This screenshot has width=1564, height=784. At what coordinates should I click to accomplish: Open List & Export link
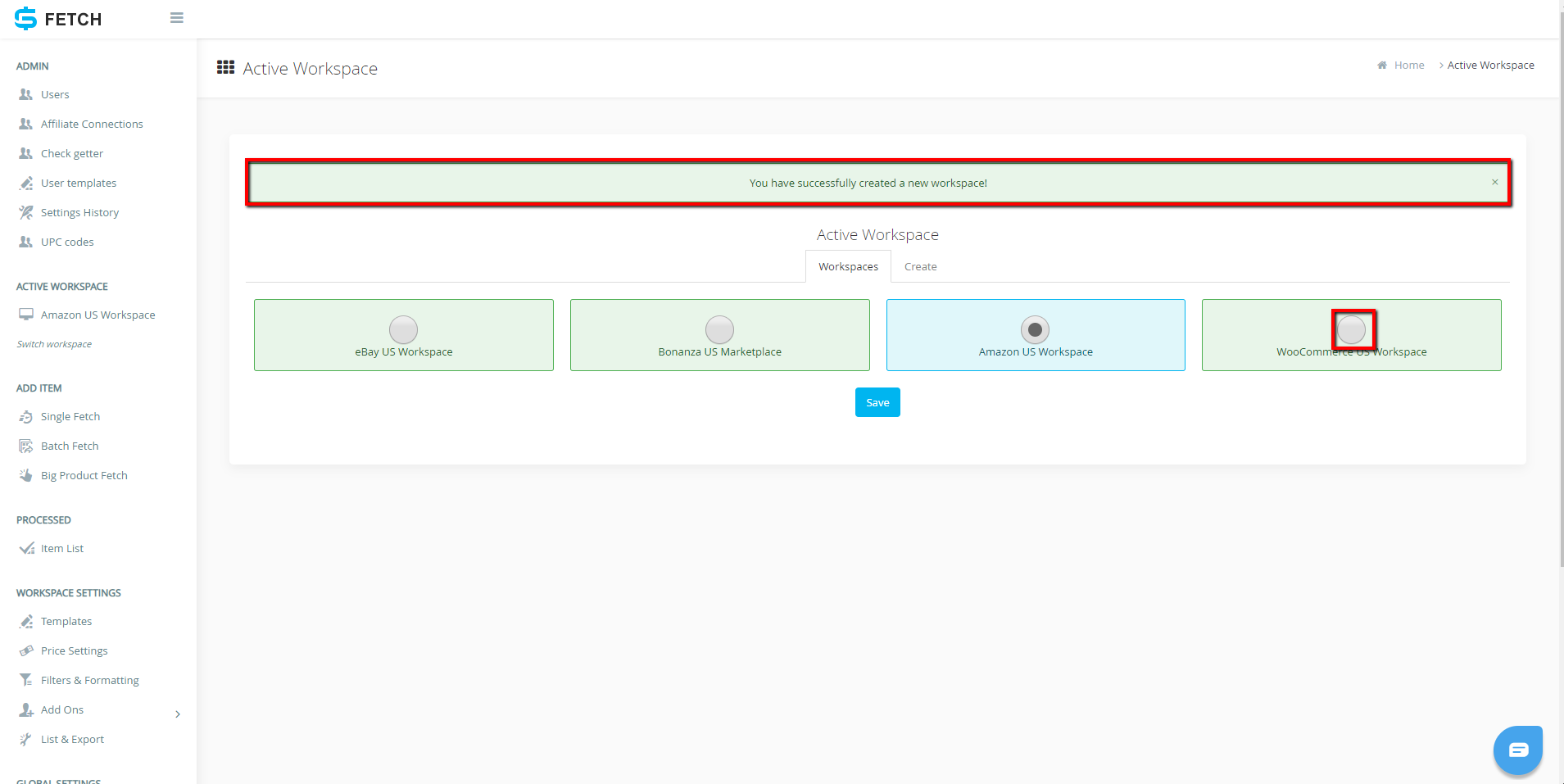tap(72, 739)
